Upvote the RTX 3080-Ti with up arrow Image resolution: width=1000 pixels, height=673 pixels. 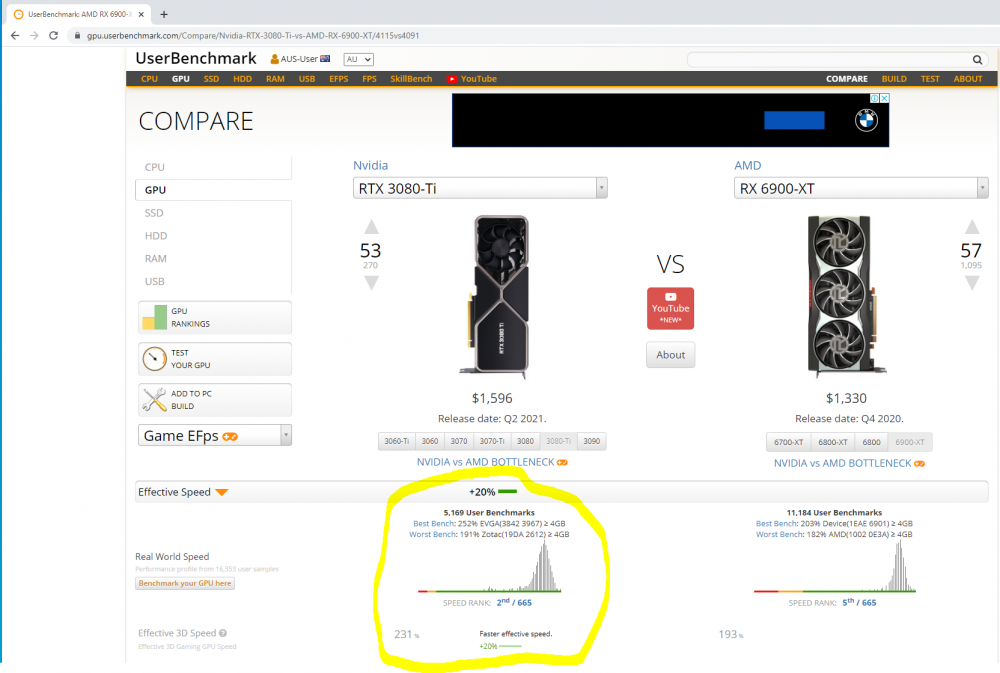click(x=371, y=227)
